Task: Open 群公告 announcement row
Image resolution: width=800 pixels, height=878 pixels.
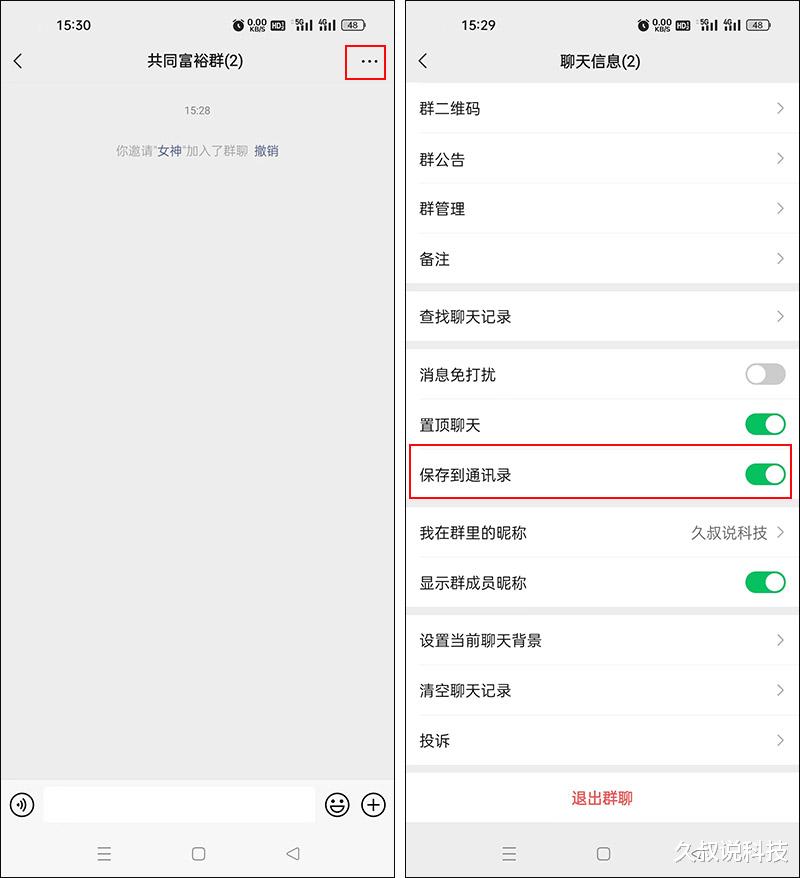Action: (x=602, y=159)
